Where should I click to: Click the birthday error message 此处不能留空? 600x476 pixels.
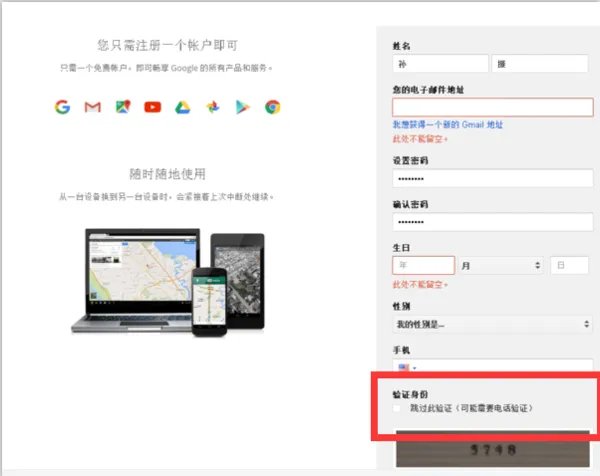pos(420,284)
